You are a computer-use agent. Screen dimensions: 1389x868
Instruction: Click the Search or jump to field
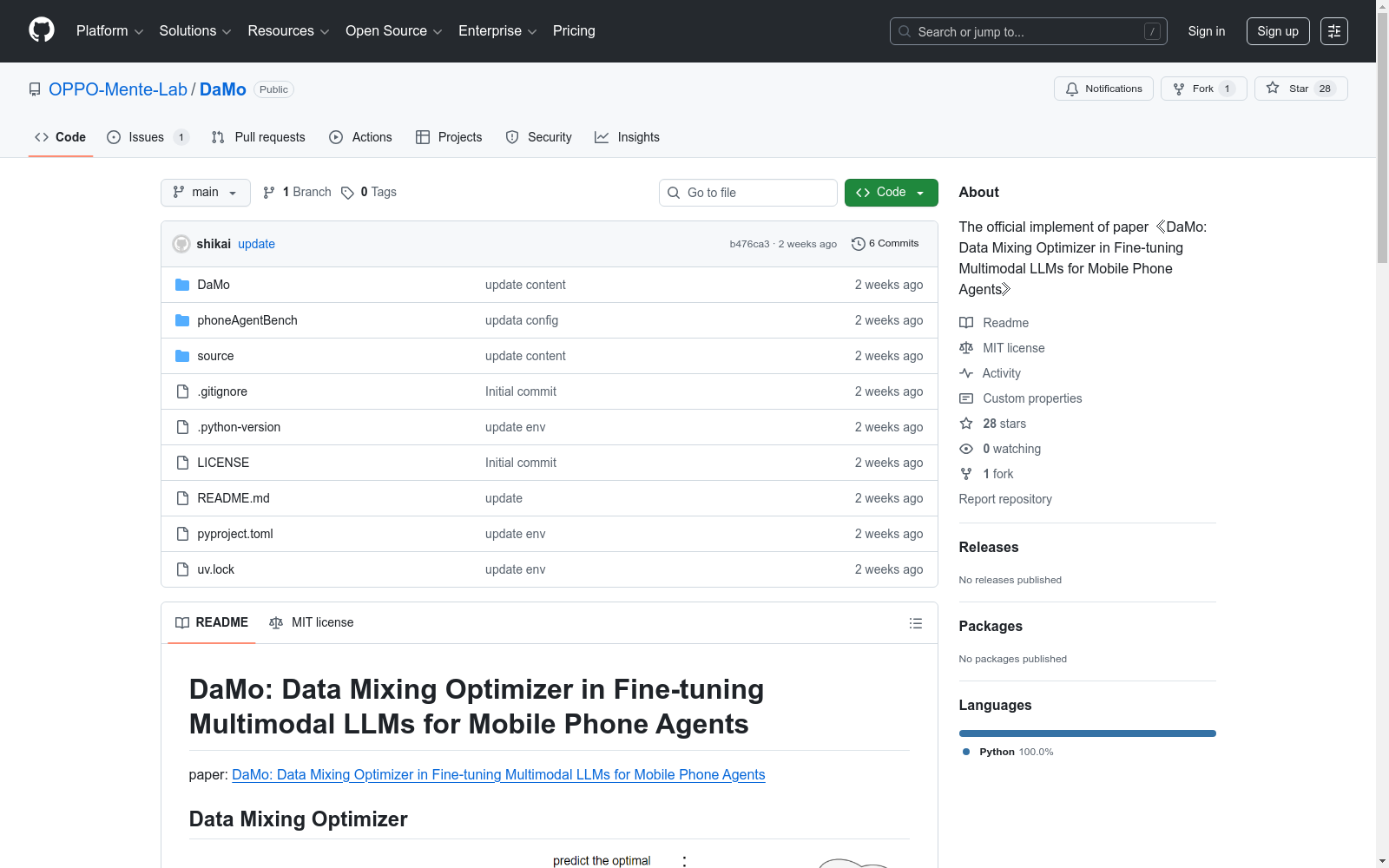click(x=1029, y=31)
